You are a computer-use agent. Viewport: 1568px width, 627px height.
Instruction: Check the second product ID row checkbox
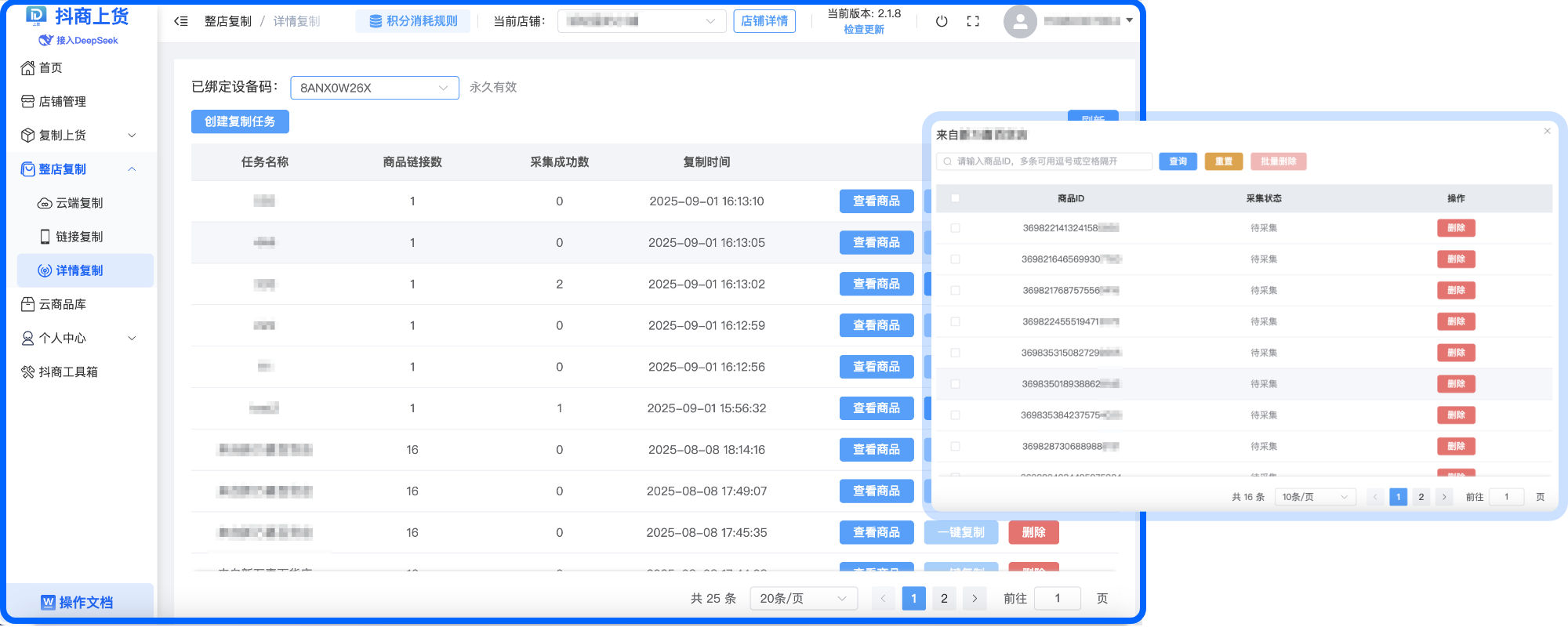tap(955, 259)
